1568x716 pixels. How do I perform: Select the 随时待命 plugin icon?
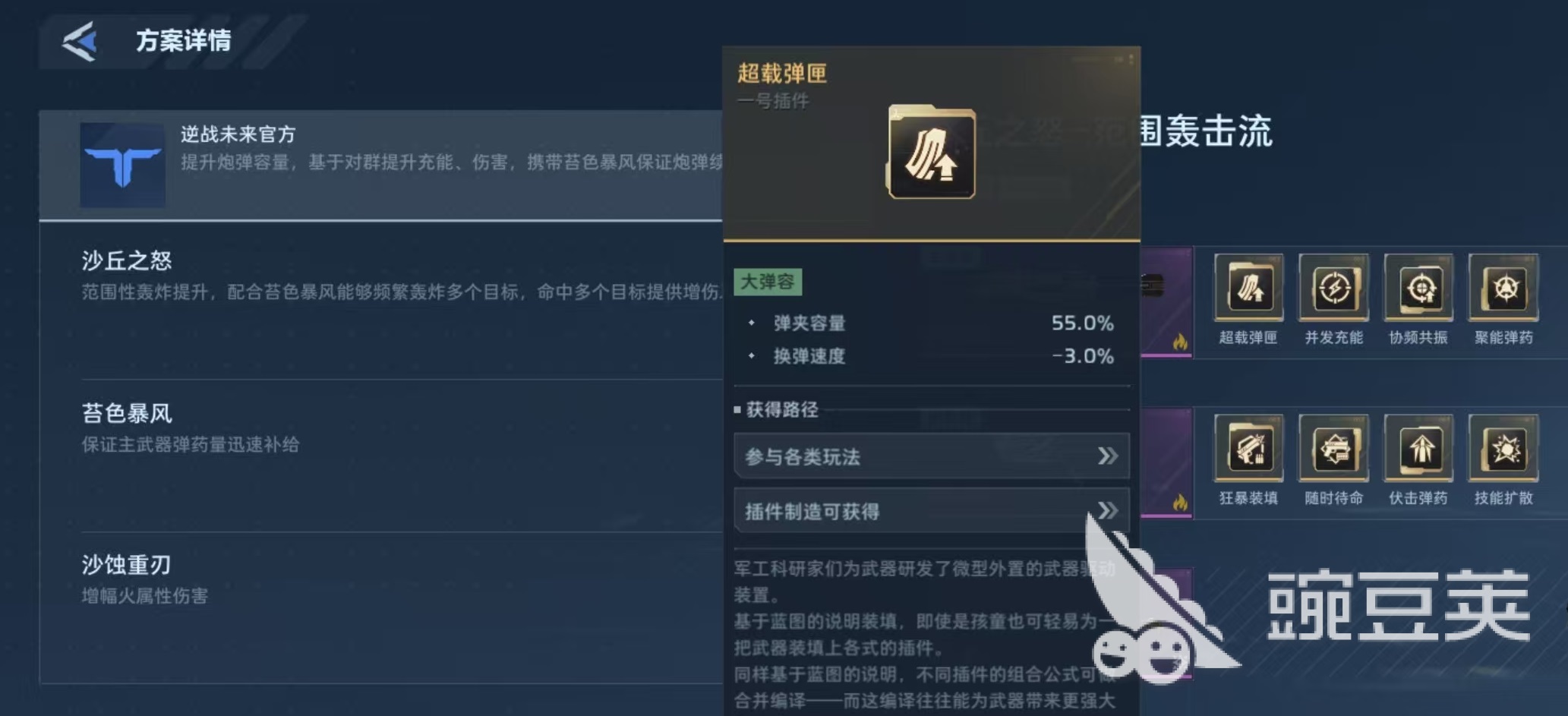tap(1333, 448)
